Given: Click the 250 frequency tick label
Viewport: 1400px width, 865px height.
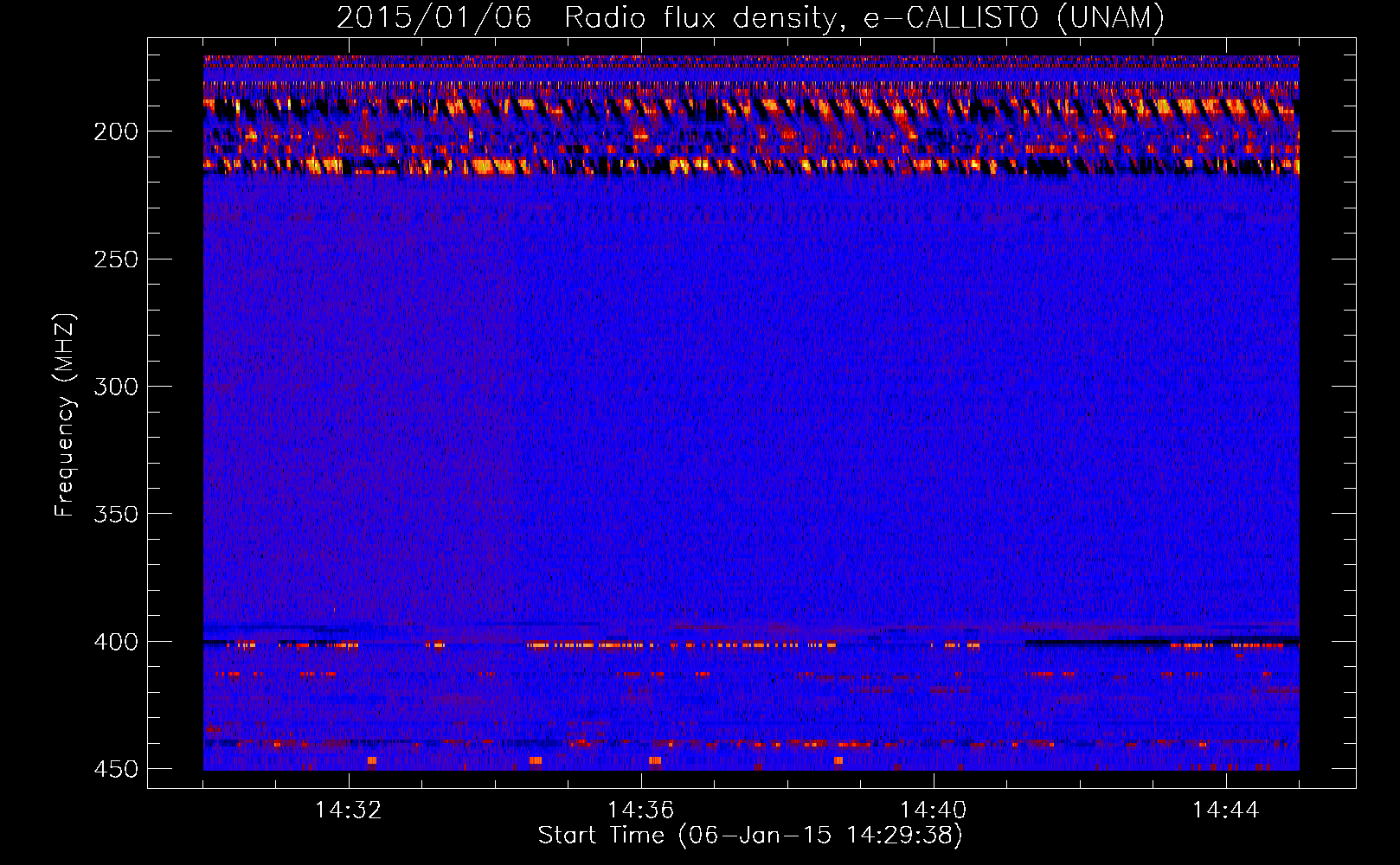Looking at the screenshot, I should [116, 259].
